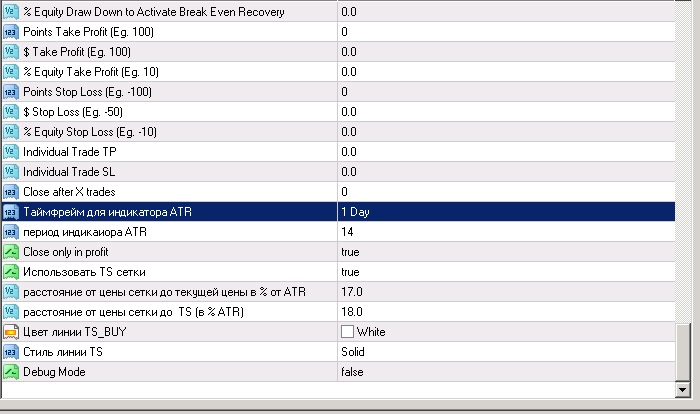Screen dimensions: 700x414
Task: Click icon beside расстояние до текущей цены row
Action: click(x=11, y=292)
